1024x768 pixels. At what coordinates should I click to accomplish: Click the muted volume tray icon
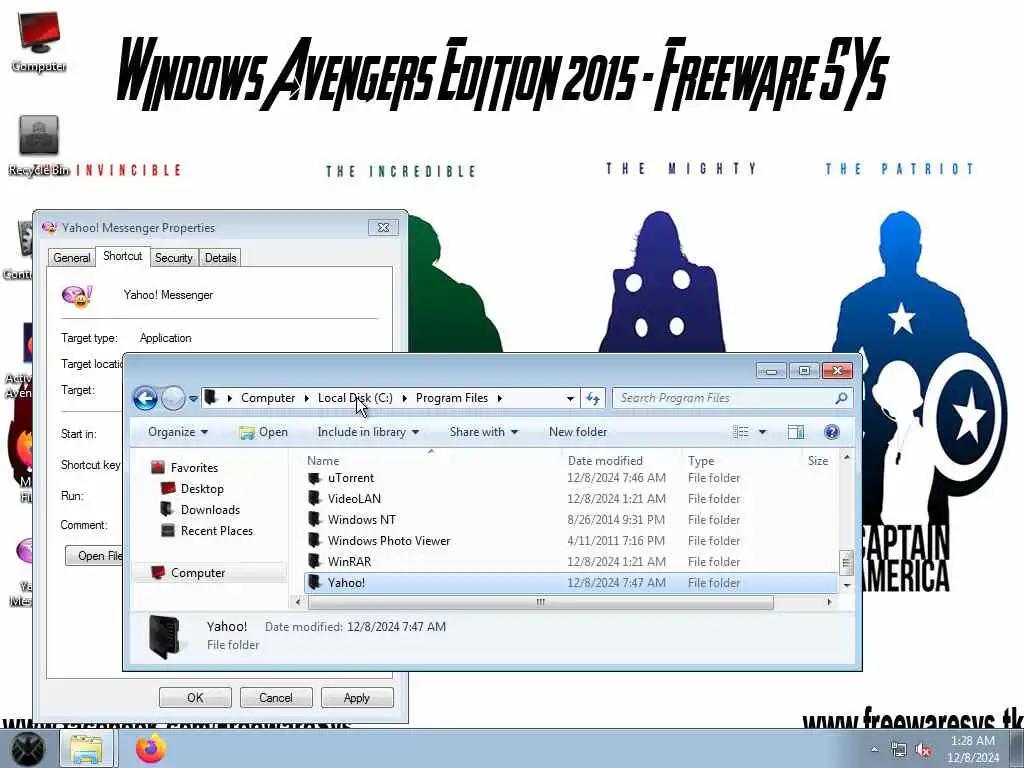pos(923,750)
